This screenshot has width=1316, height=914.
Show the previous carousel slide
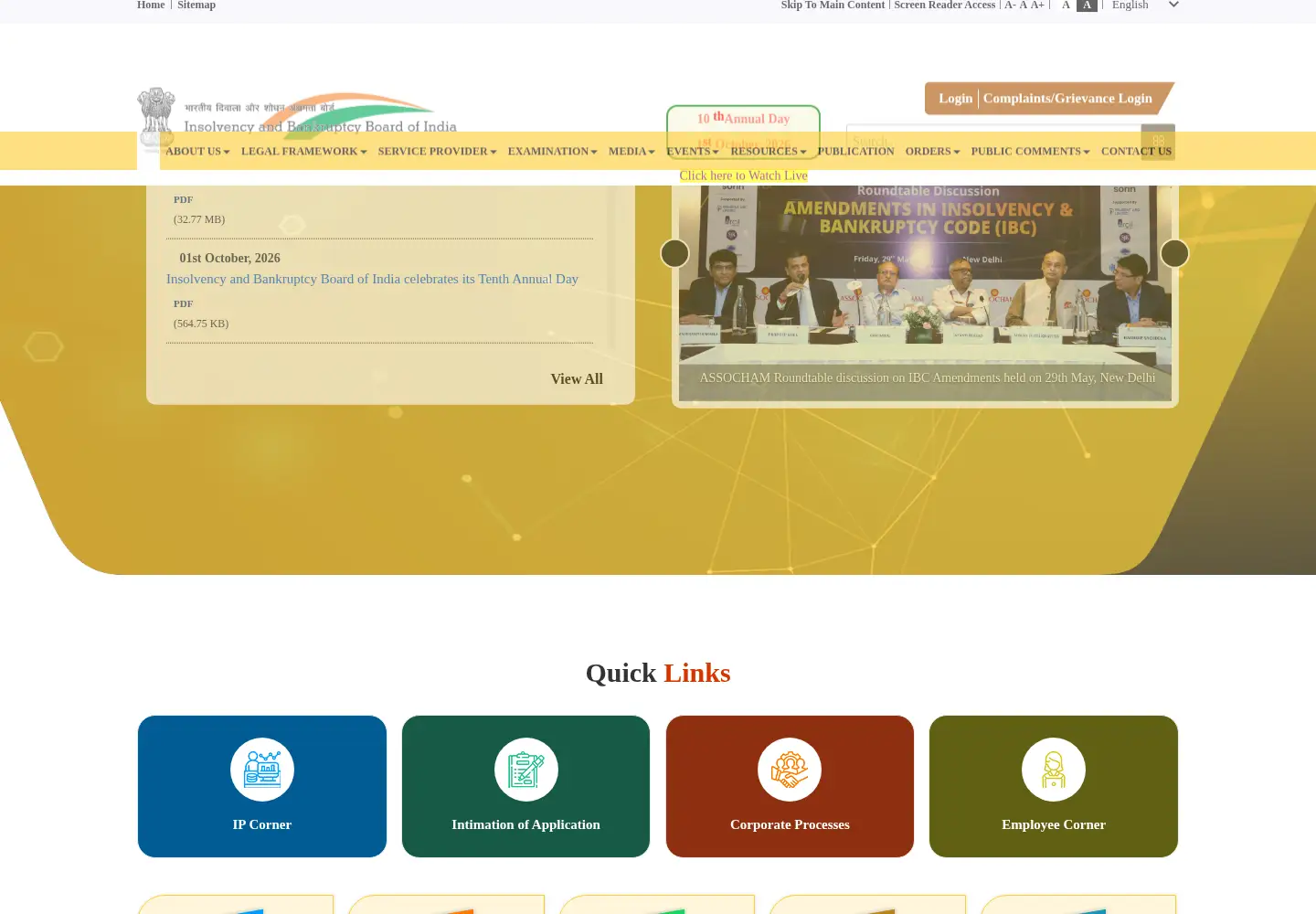click(674, 253)
